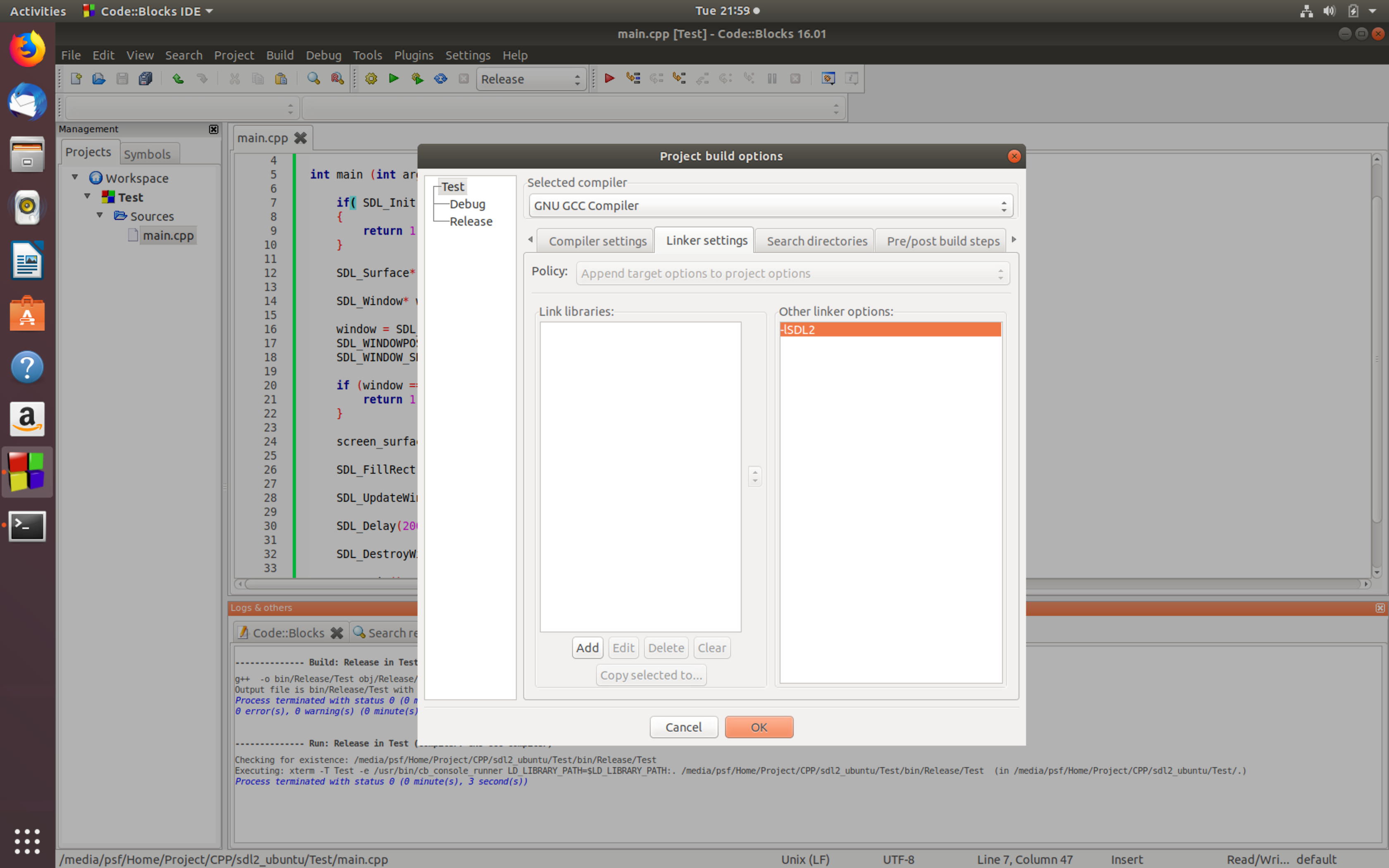Click the Add button in Link libraries

point(587,647)
